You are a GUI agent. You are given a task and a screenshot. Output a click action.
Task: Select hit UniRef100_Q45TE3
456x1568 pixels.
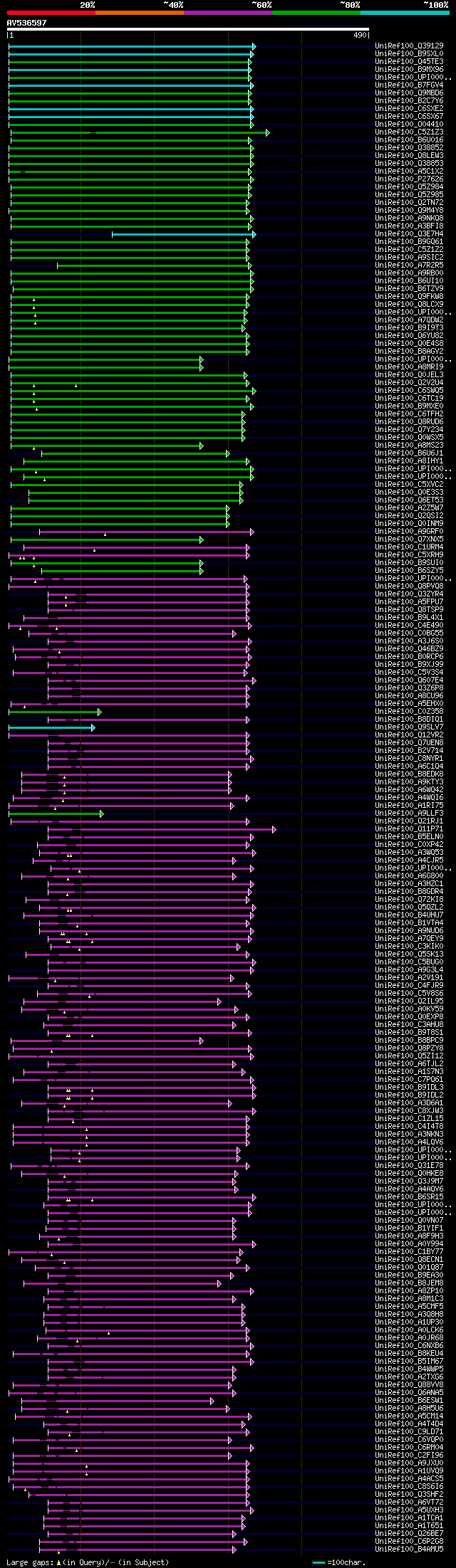pos(410,62)
